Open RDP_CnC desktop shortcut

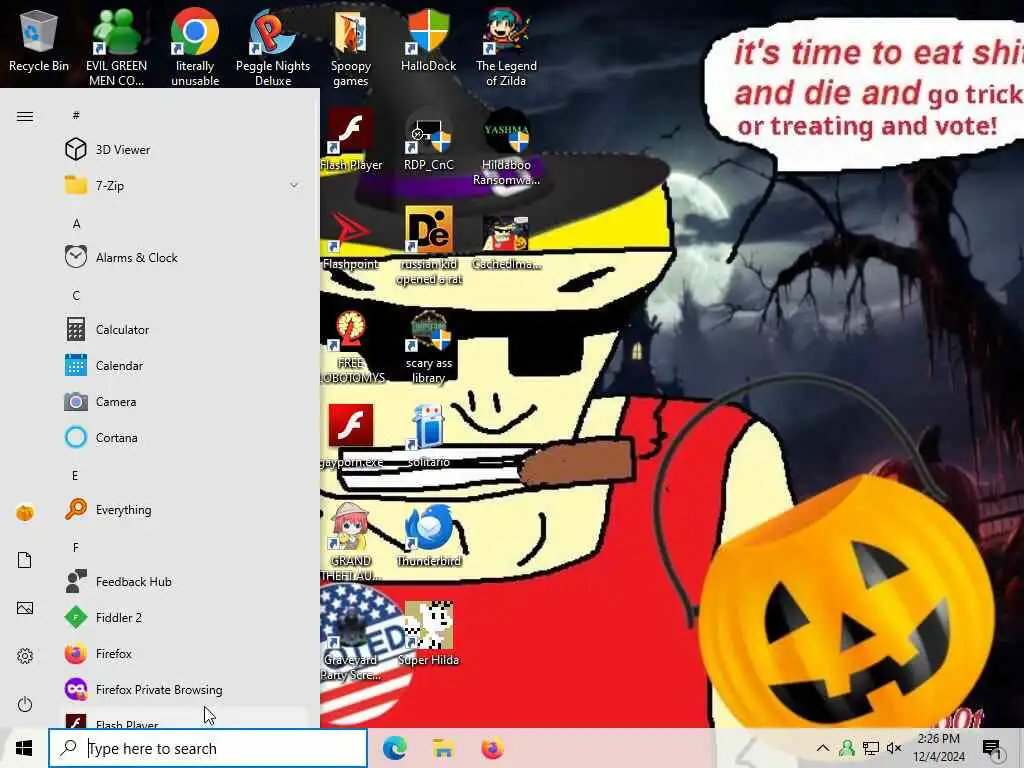point(428,140)
